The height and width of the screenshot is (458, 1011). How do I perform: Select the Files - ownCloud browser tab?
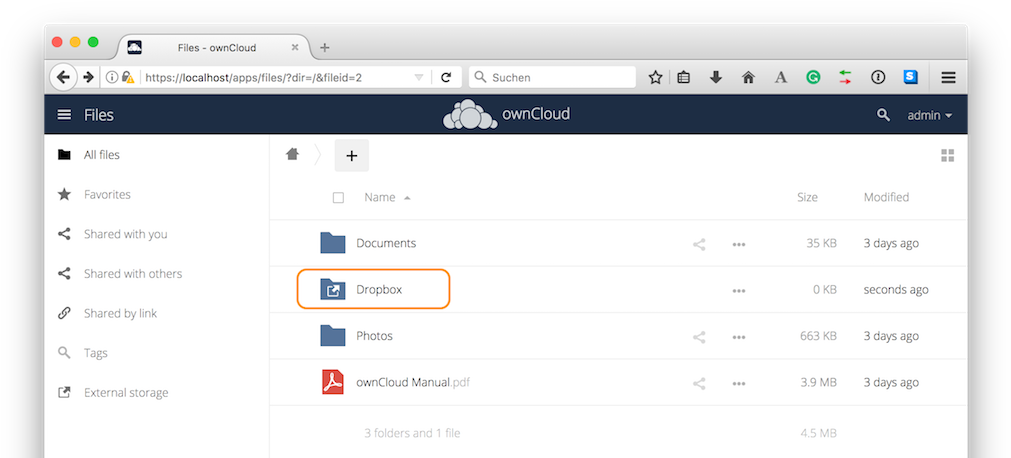pyautogui.click(x=213, y=47)
